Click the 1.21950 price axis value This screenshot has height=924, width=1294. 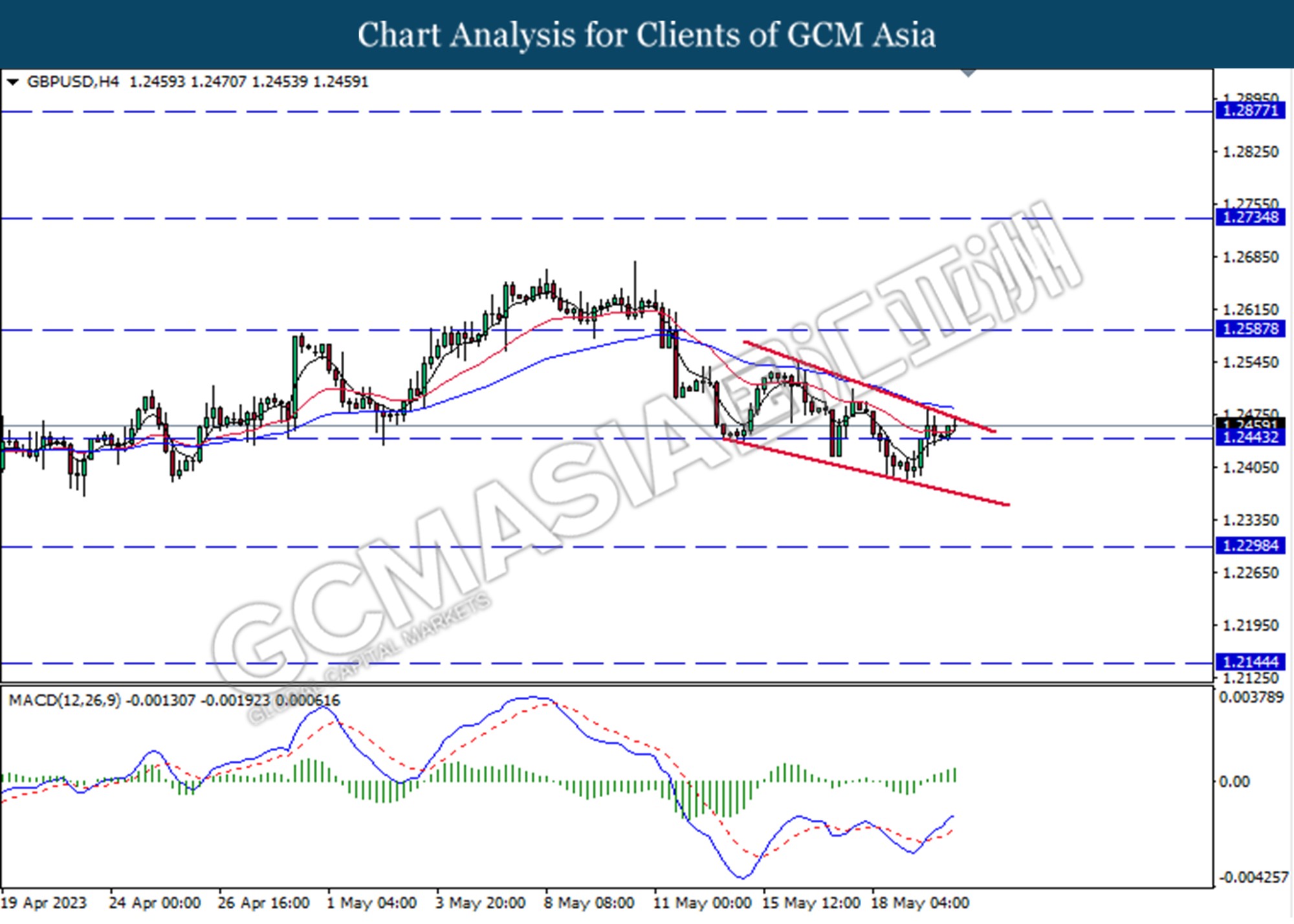pos(1250,626)
